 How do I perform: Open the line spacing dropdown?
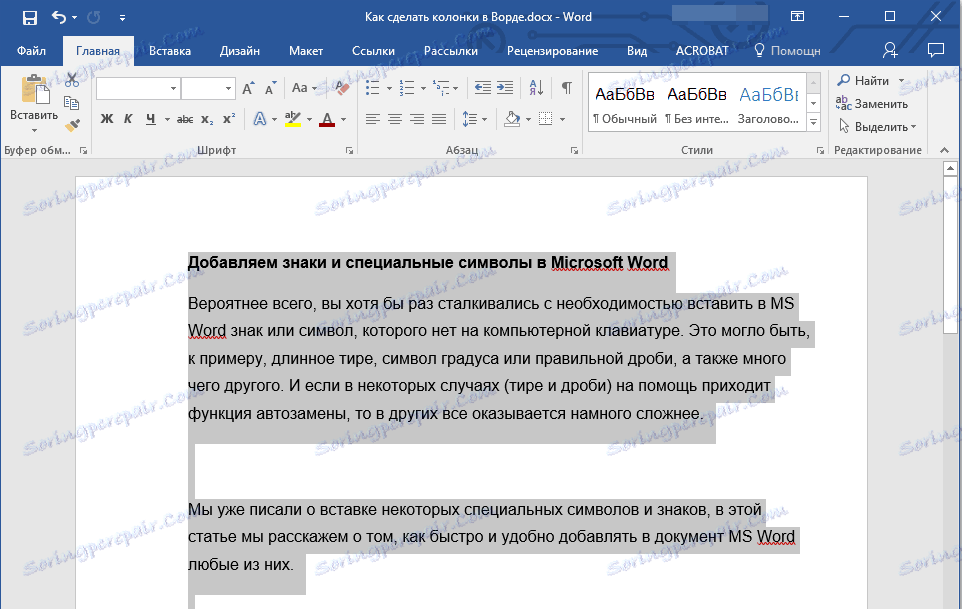click(477, 119)
